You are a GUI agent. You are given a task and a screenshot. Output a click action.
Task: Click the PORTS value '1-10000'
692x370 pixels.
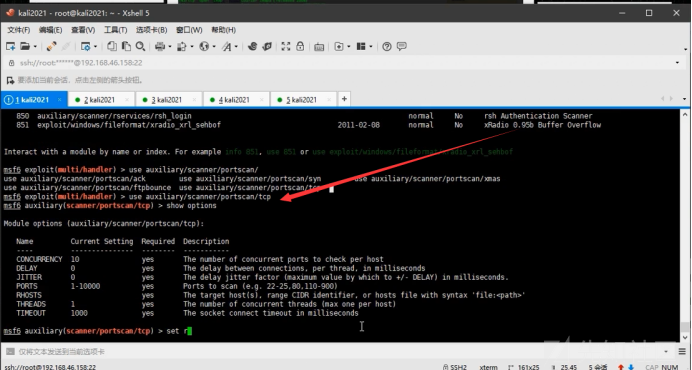point(85,286)
